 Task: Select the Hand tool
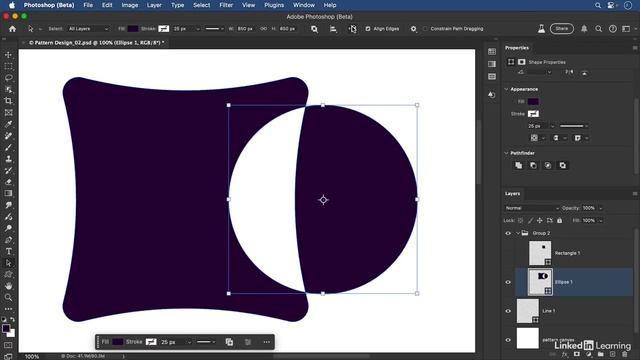pos(8,286)
